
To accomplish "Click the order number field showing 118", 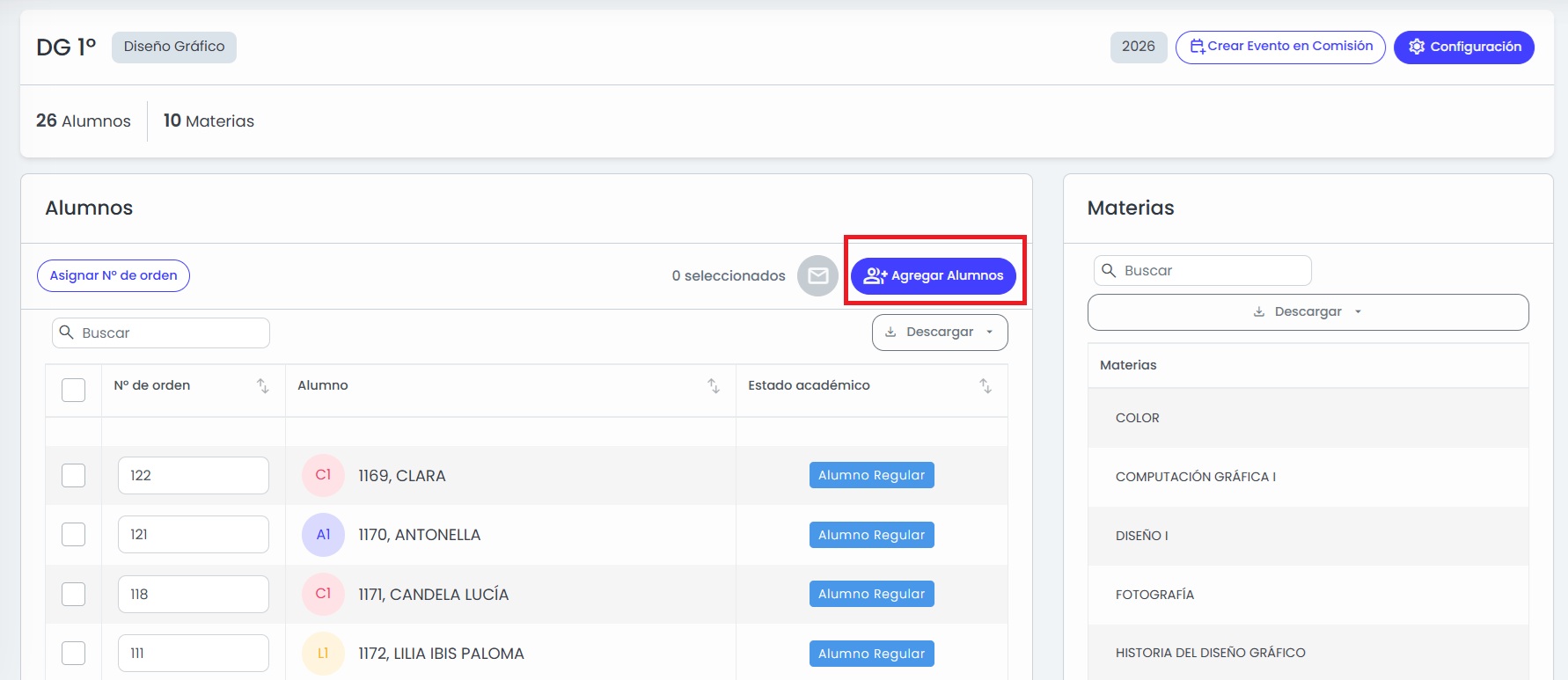I will coord(194,594).
